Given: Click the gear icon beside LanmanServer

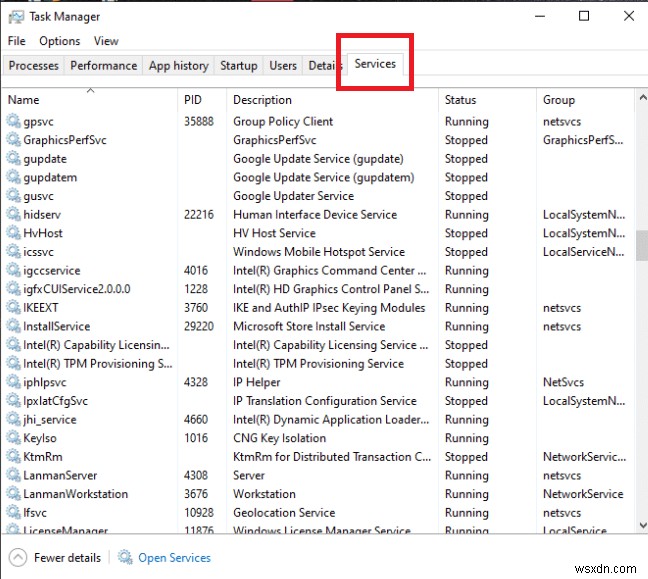Looking at the screenshot, I should [x=13, y=475].
